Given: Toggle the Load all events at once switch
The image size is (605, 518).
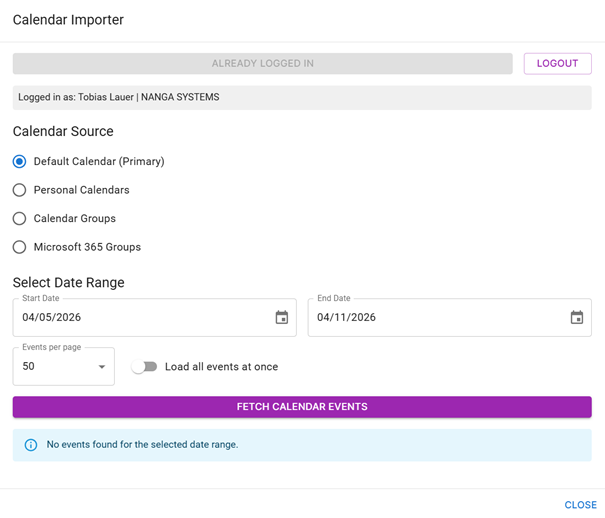Looking at the screenshot, I should [144, 366].
